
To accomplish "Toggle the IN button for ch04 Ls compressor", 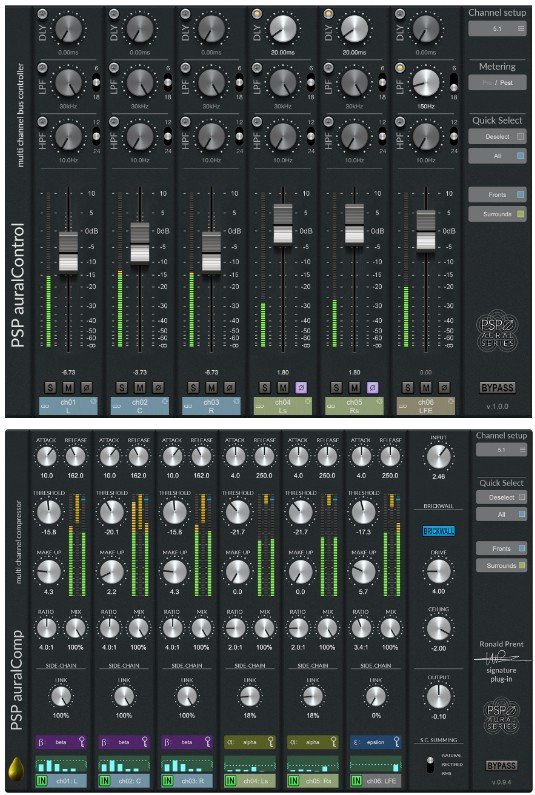I will point(230,780).
